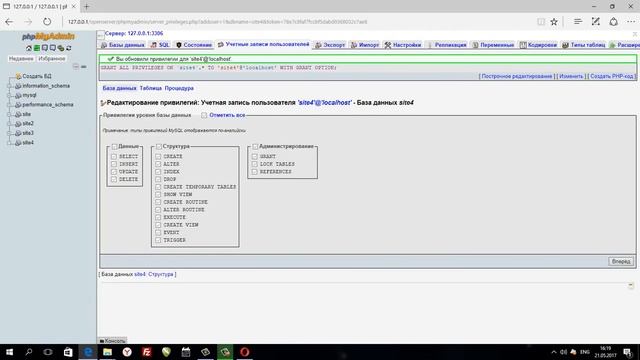This screenshot has height=360, width=640.
Task: Expand the site4 database node
Action: pyautogui.click(x=9, y=143)
